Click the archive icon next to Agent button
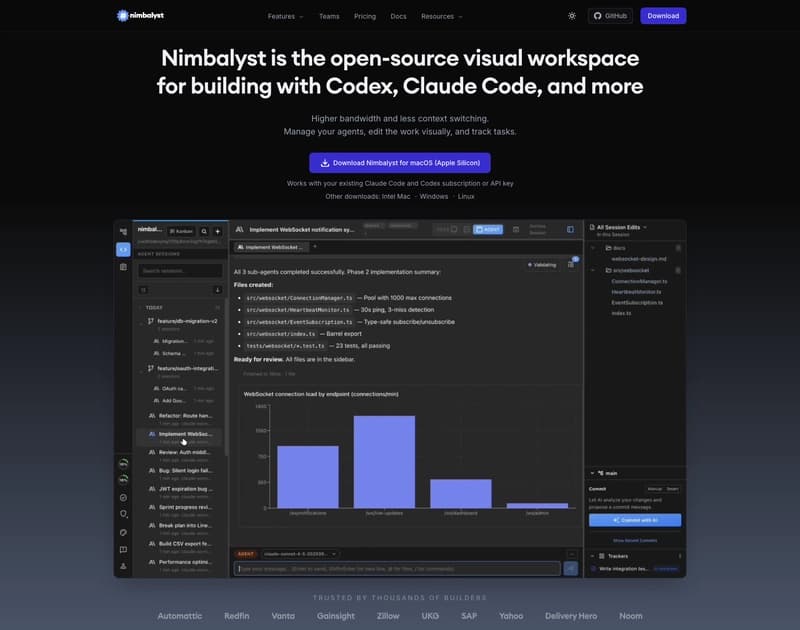 point(516,230)
